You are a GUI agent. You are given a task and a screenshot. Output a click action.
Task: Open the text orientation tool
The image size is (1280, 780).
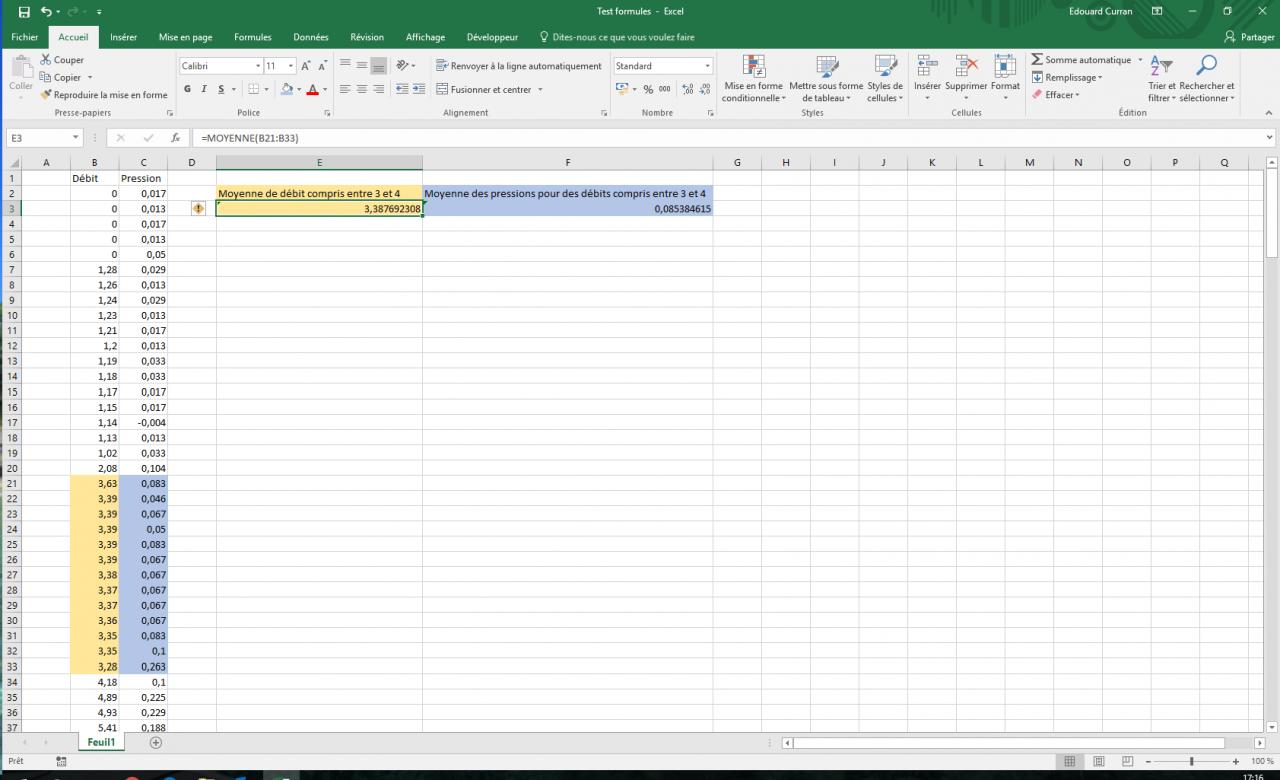(x=403, y=66)
